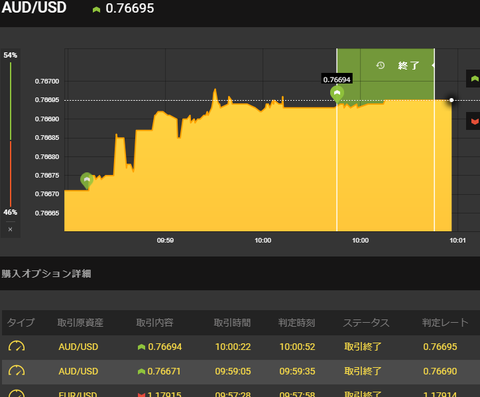Click the 判定レート column header
The image size is (480, 397).
point(445,322)
